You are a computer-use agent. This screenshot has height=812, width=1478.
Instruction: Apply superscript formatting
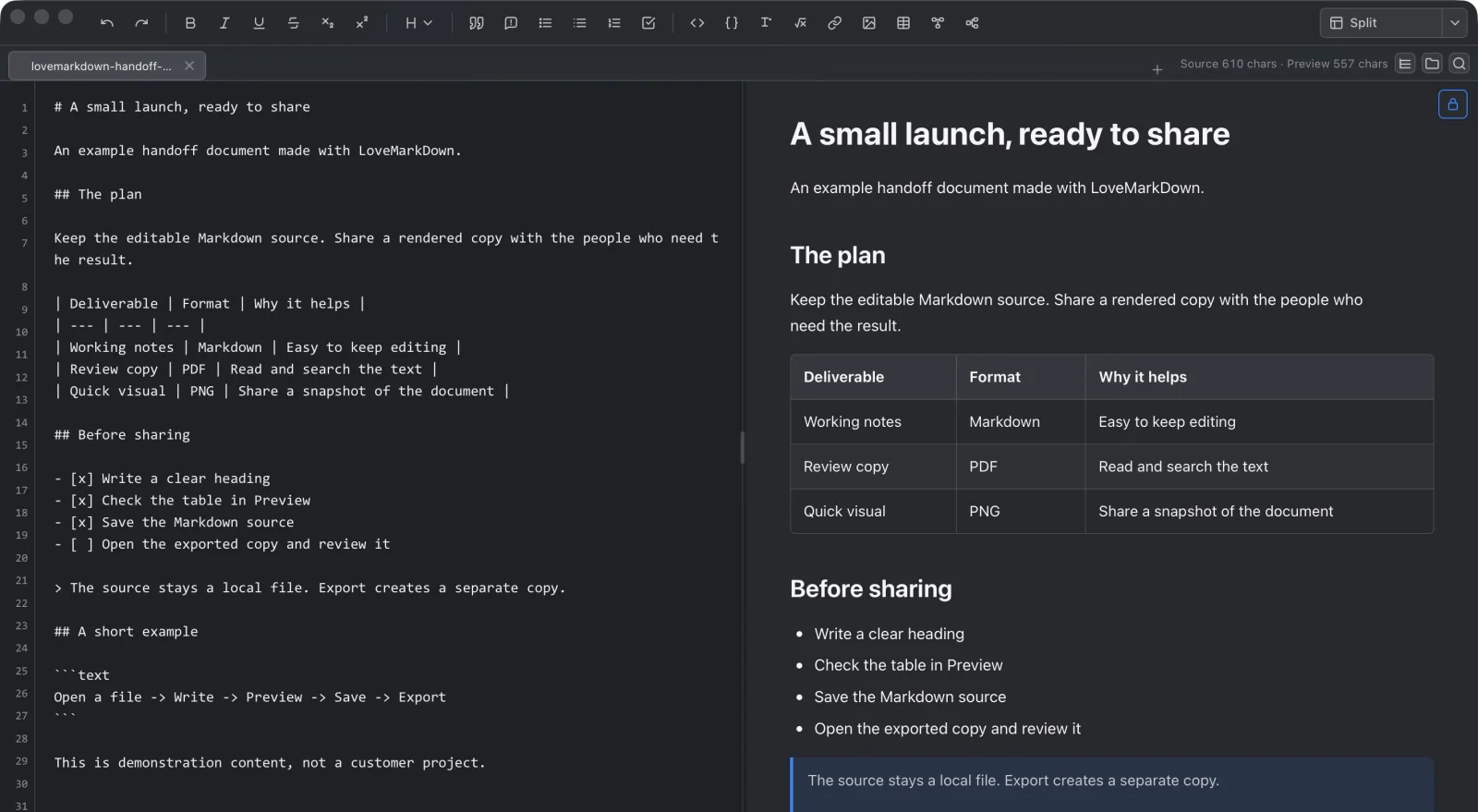pyautogui.click(x=362, y=23)
